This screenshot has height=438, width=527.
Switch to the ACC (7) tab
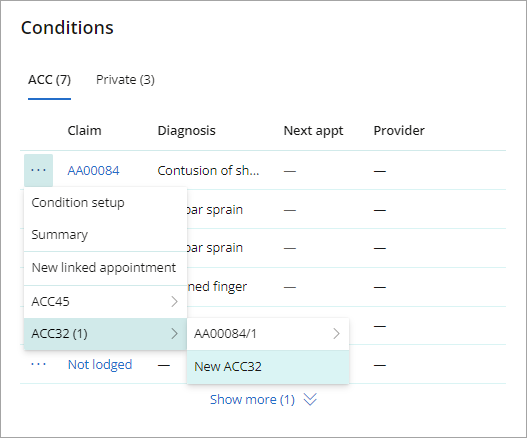pos(49,80)
